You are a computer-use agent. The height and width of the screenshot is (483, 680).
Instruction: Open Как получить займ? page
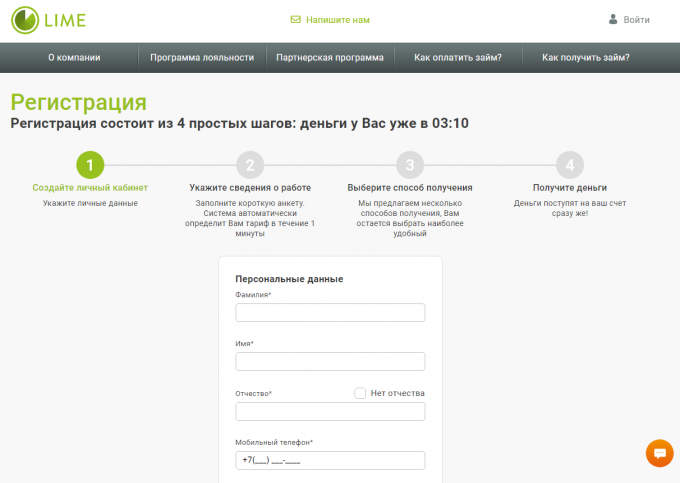[x=586, y=58]
